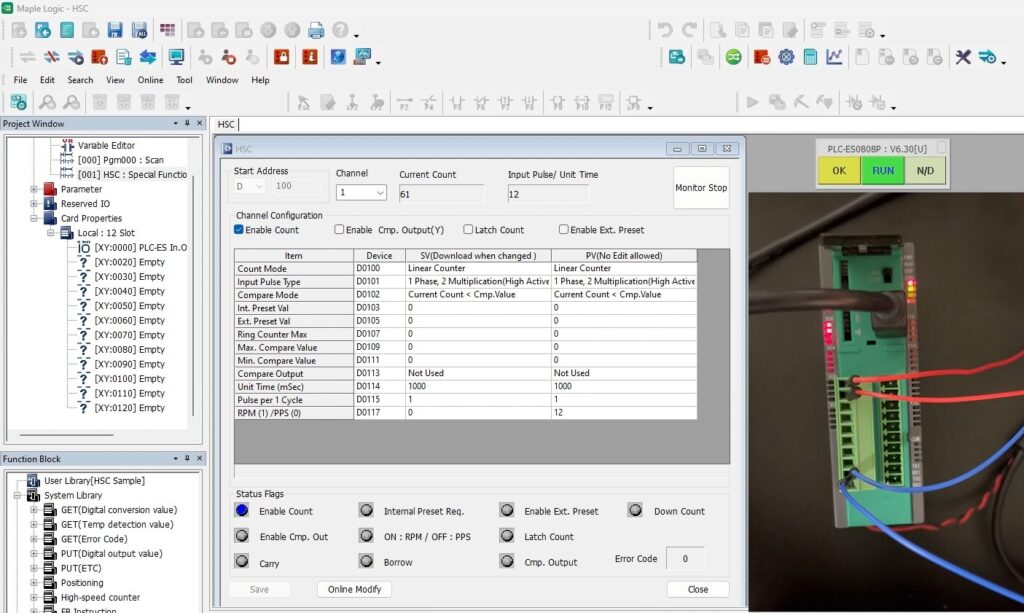Collapse the Local : 12 Slot node
The height and width of the screenshot is (613, 1024).
(x=50, y=233)
